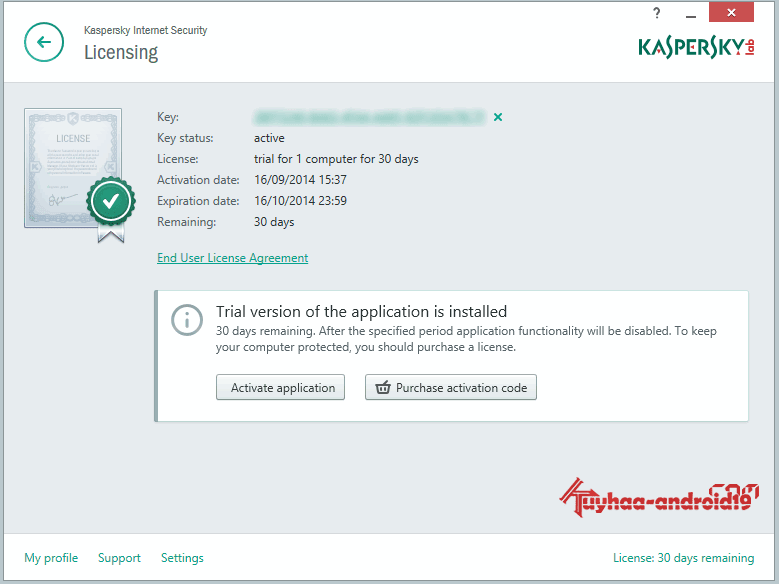Click 'Kaspersky Internet Security' header text
This screenshot has height=584, width=779.
(x=146, y=30)
